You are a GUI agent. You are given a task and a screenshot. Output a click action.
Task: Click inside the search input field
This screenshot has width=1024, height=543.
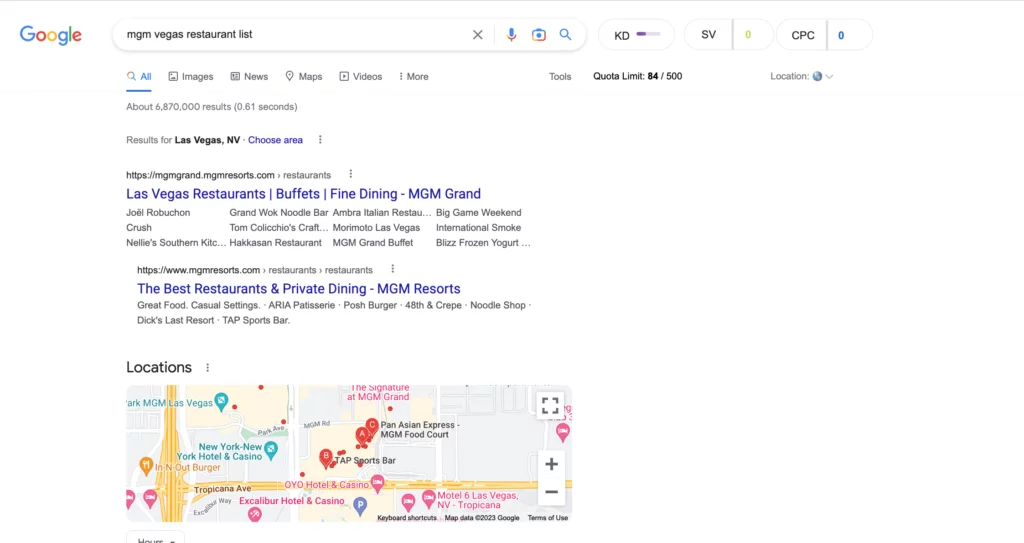pos(290,35)
